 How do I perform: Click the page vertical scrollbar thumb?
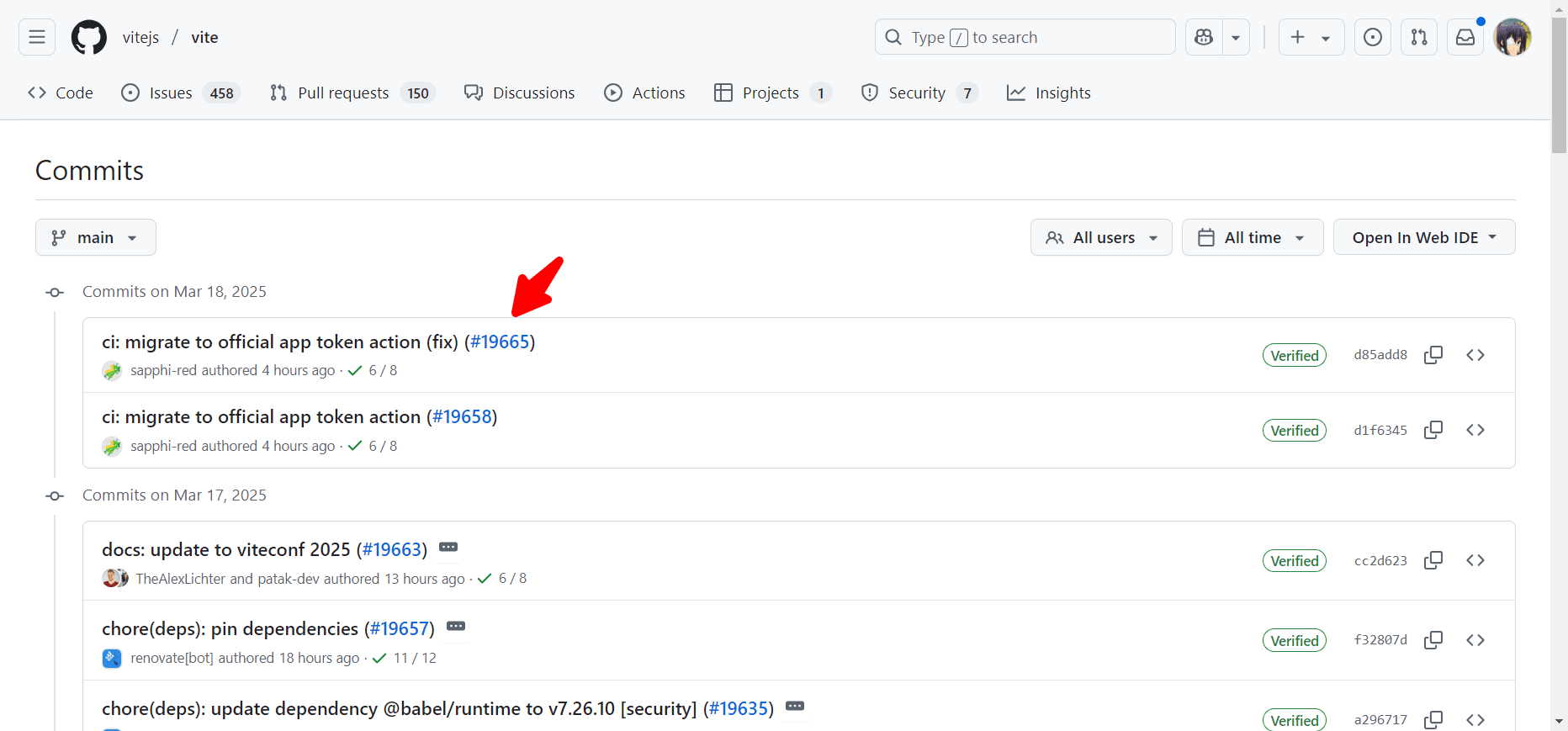click(x=1559, y=84)
